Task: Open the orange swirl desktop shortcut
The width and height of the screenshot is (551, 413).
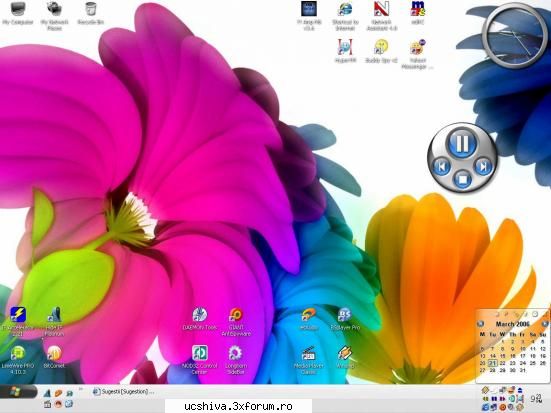Action: click(309, 318)
